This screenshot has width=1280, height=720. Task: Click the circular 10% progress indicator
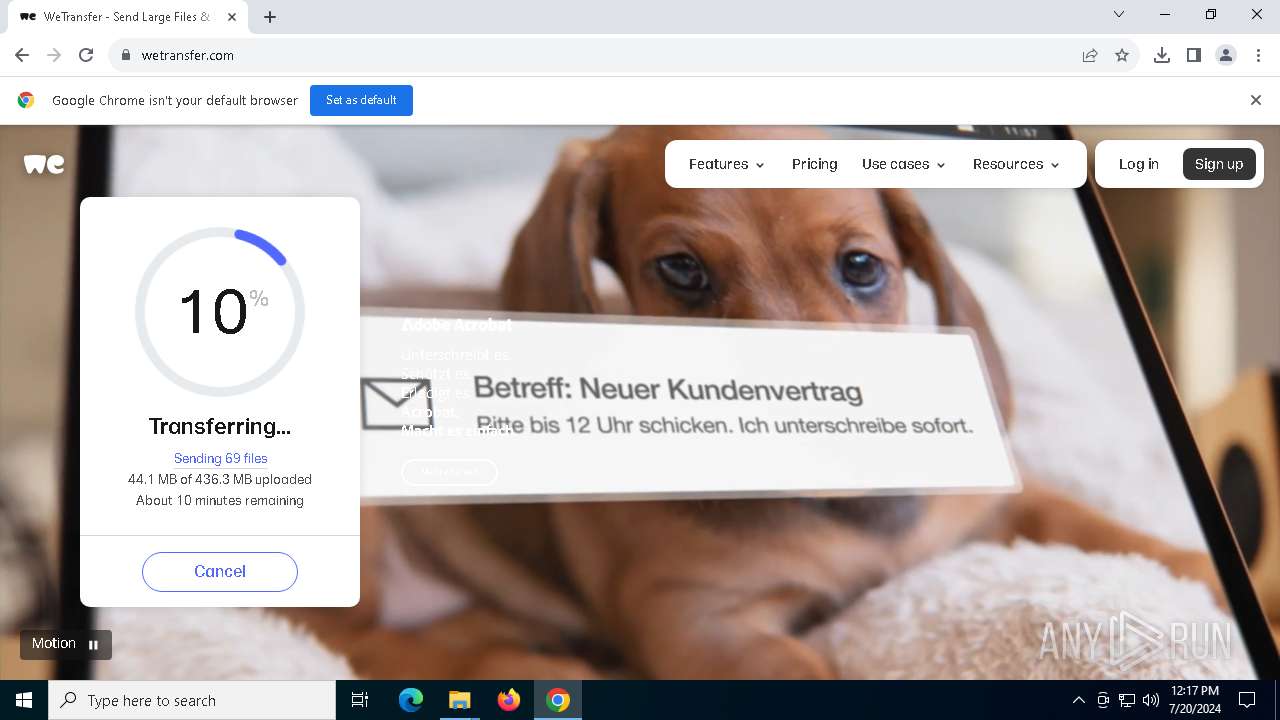click(220, 312)
